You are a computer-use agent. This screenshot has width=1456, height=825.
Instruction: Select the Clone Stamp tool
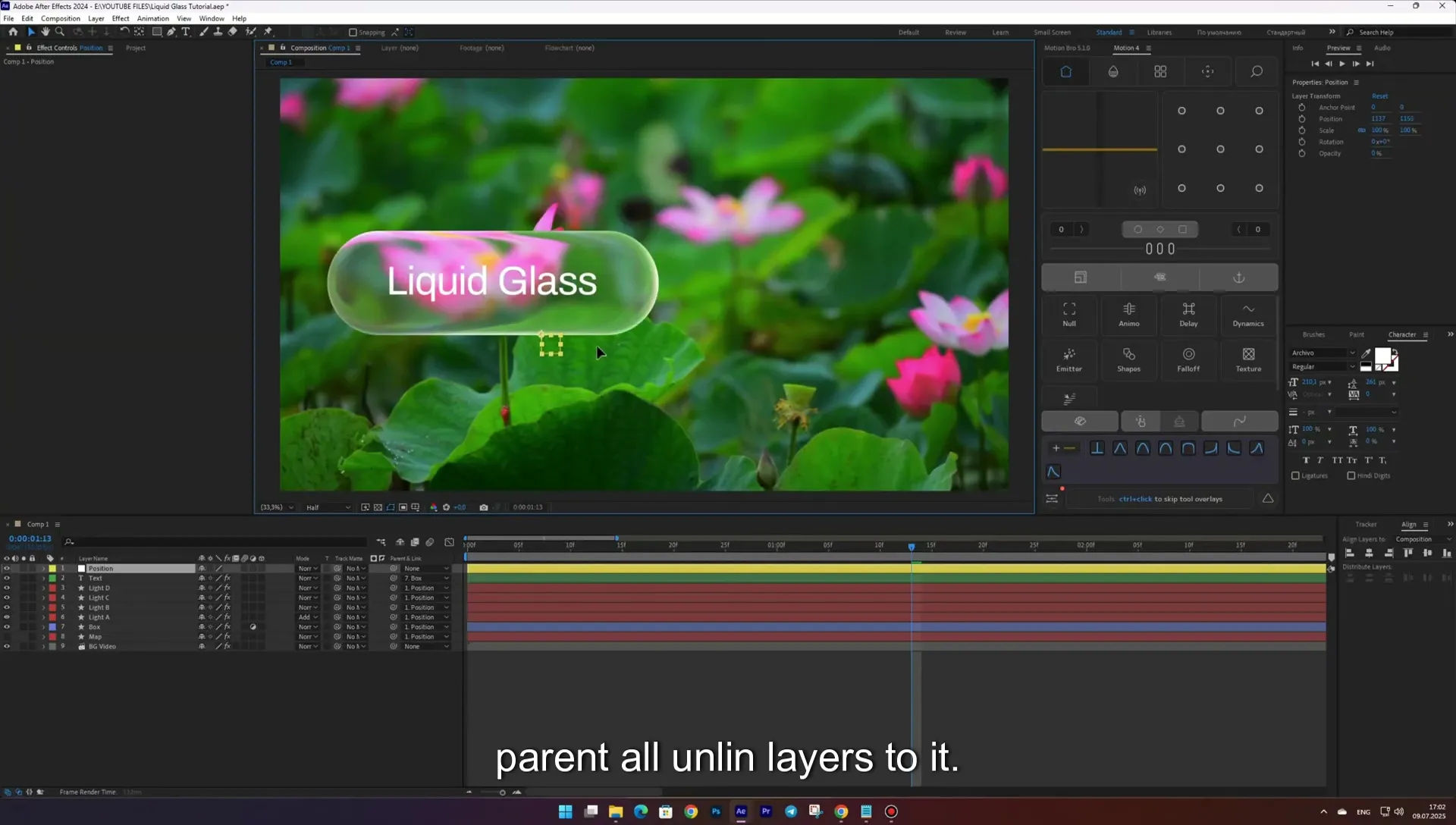tap(218, 32)
